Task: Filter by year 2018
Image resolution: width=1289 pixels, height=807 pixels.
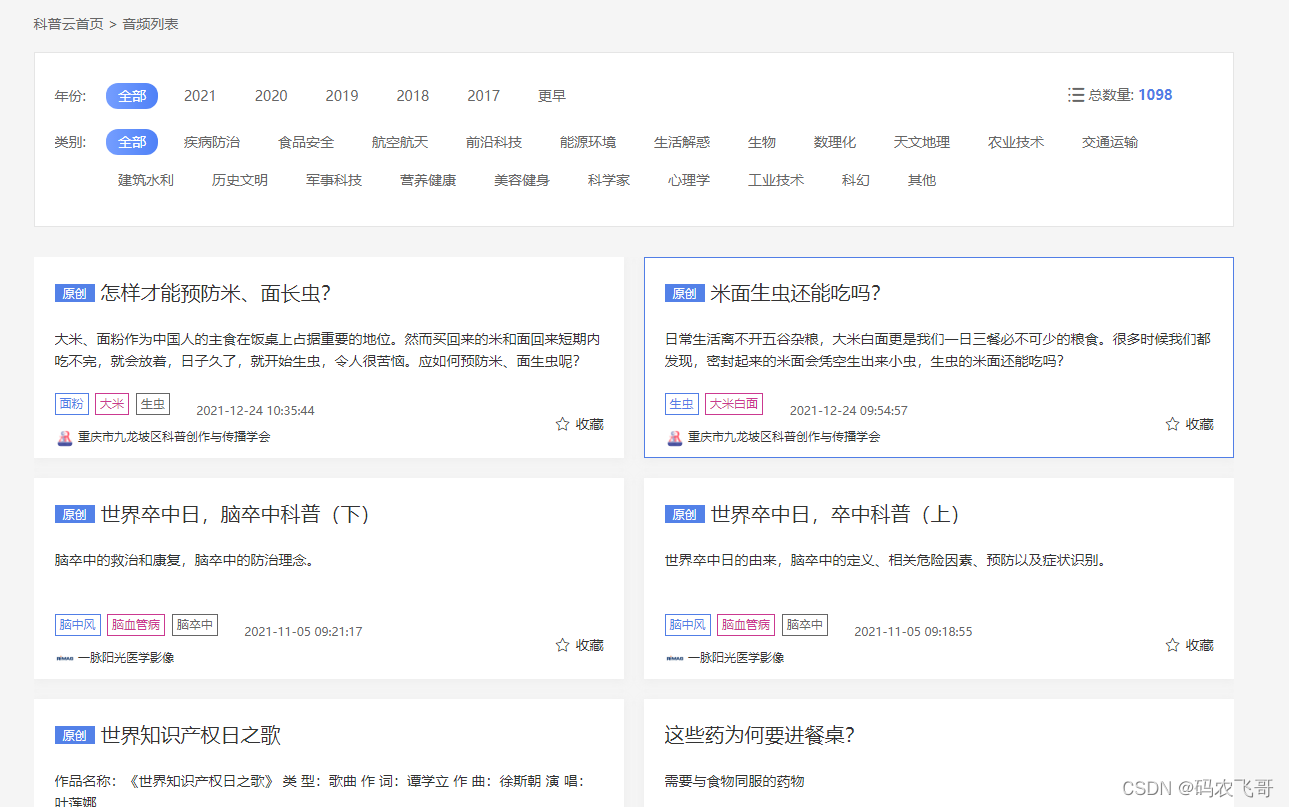Action: tap(413, 96)
